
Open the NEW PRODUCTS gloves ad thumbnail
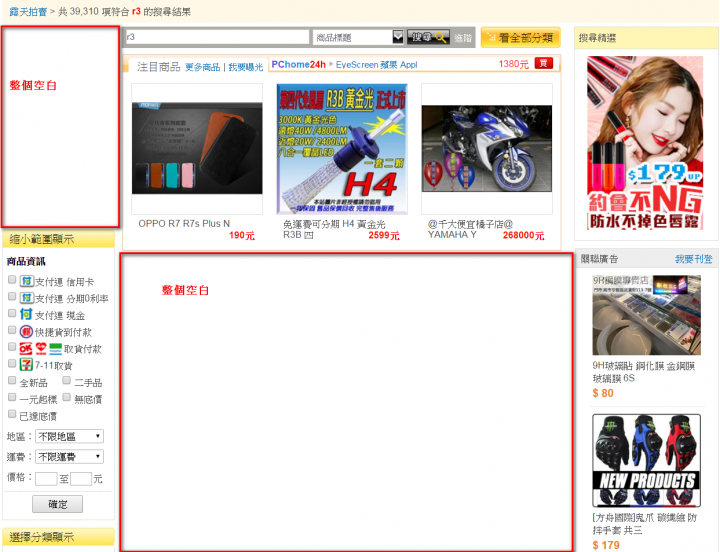point(647,460)
